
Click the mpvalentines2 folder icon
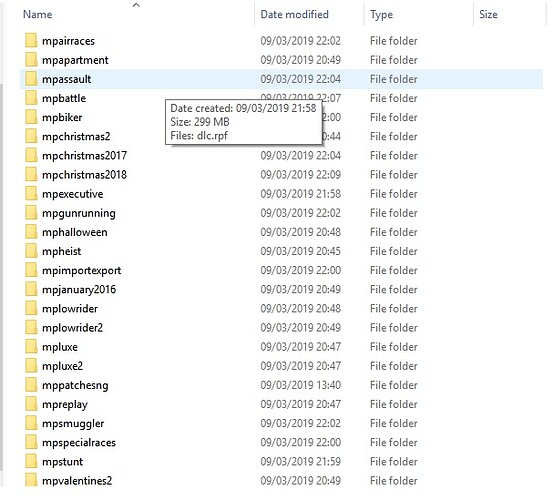point(31,481)
